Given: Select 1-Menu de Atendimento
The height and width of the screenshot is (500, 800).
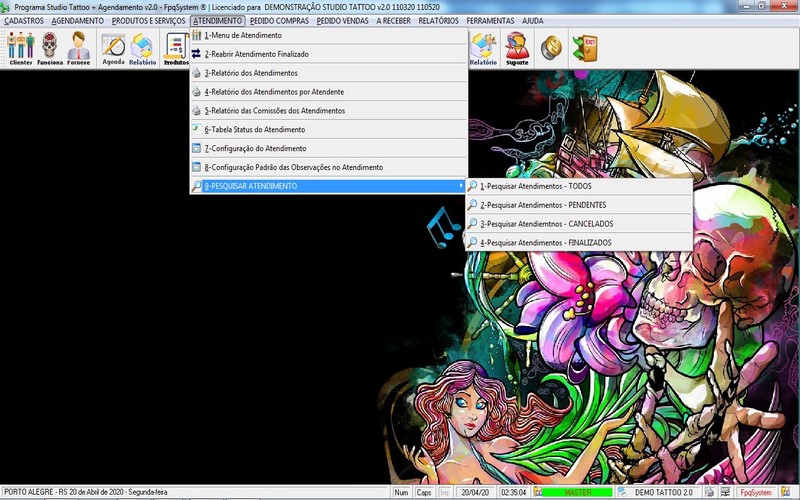Looking at the screenshot, I should pyautogui.click(x=329, y=35).
